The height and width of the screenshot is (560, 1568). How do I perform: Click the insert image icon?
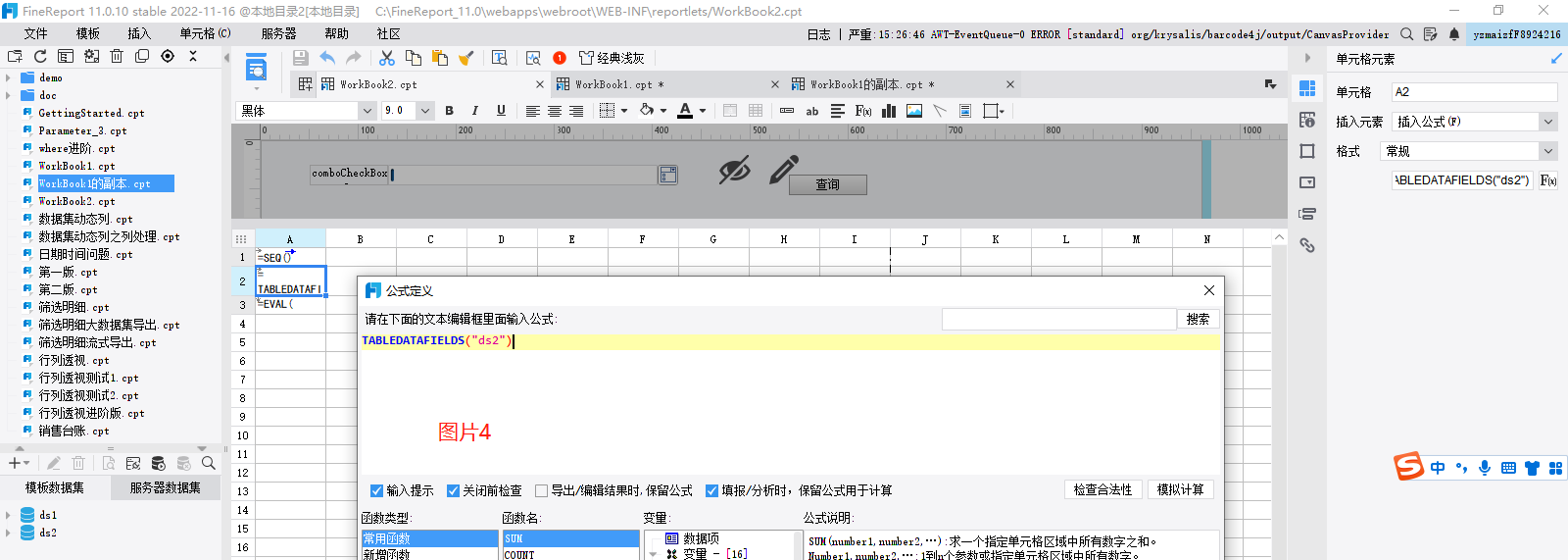click(914, 111)
